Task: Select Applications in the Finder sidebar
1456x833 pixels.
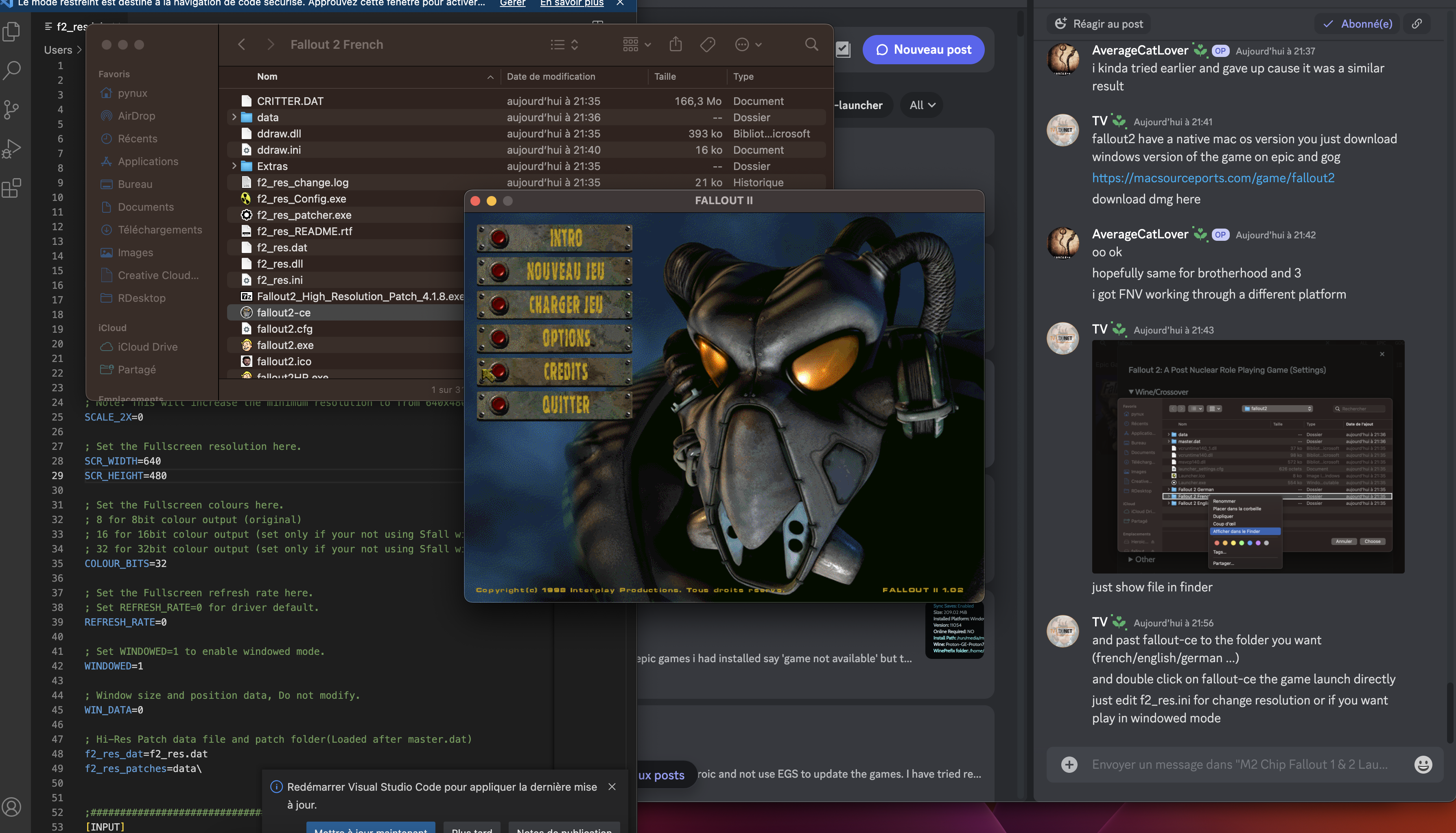Action: (148, 161)
